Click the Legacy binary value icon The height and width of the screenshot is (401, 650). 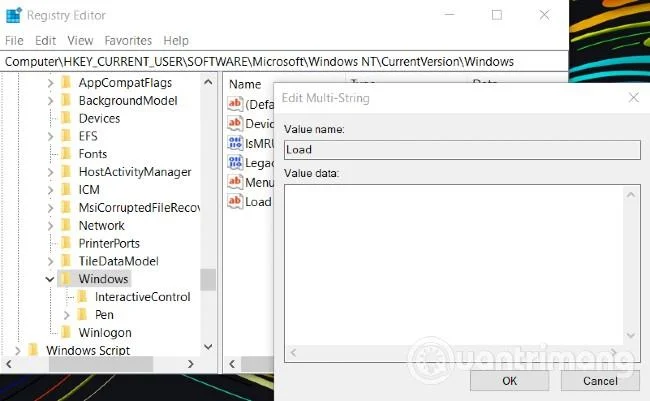coord(235,162)
